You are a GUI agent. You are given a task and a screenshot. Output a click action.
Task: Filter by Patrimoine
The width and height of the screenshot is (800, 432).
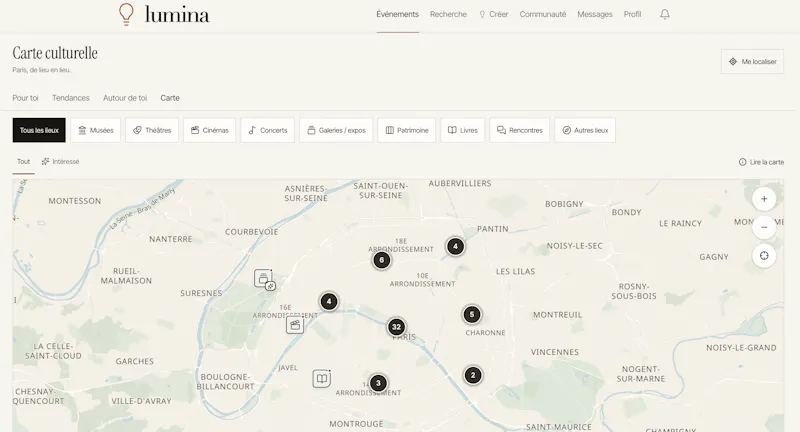tap(407, 130)
